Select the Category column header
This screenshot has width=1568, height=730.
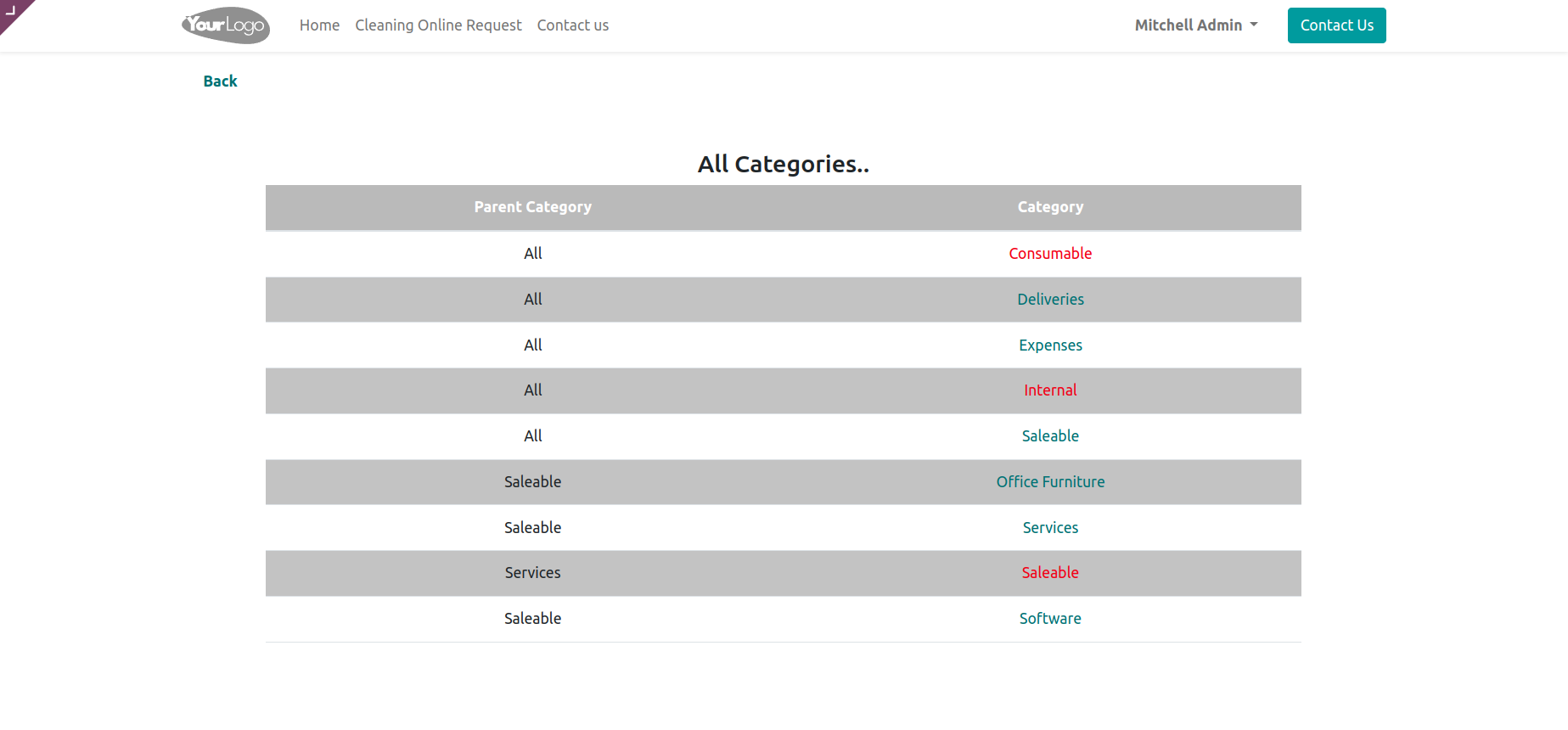click(x=1050, y=207)
